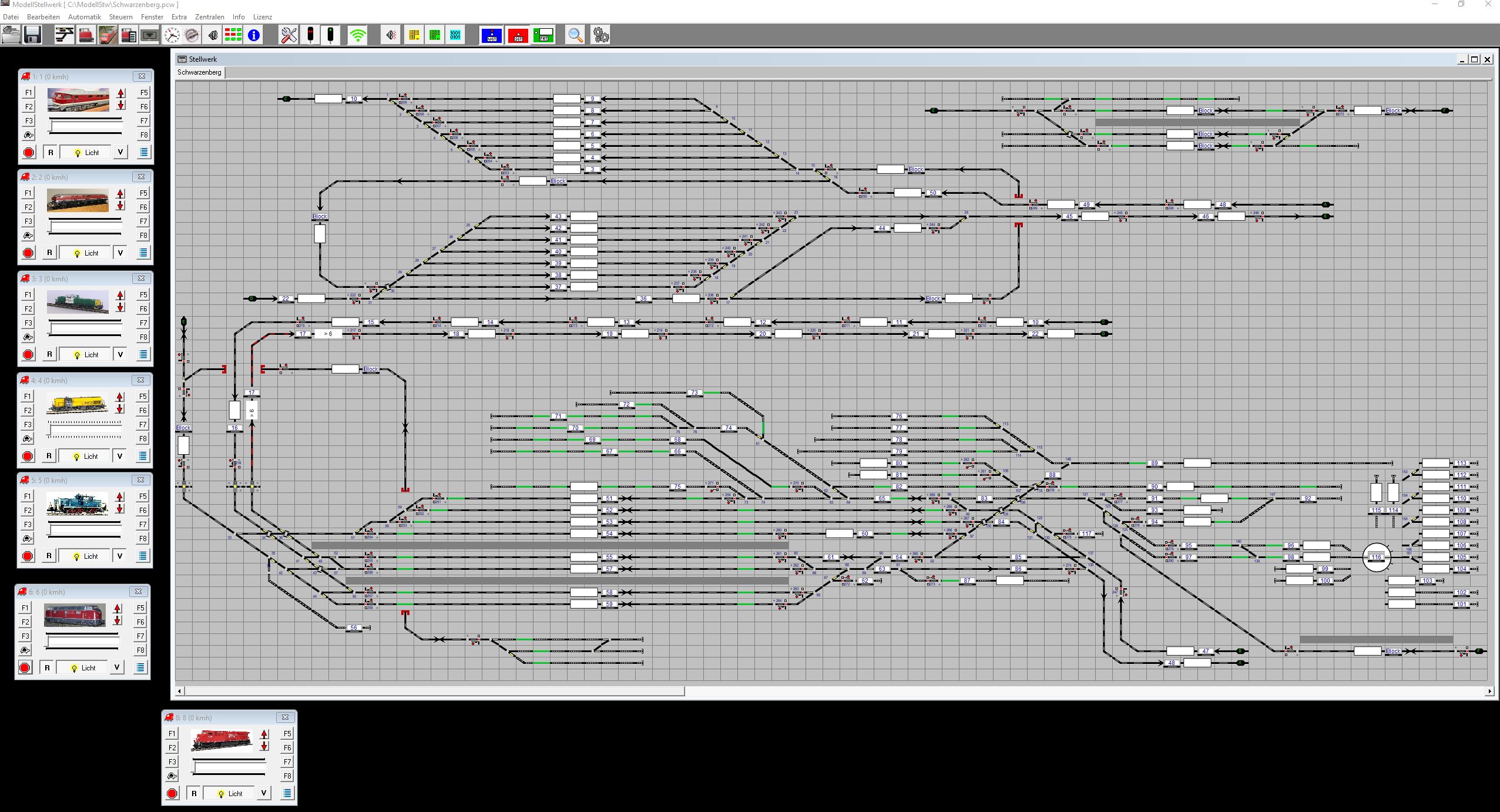
Task: Click the cyan binary 1001 icon
Action: pyautogui.click(x=455, y=35)
